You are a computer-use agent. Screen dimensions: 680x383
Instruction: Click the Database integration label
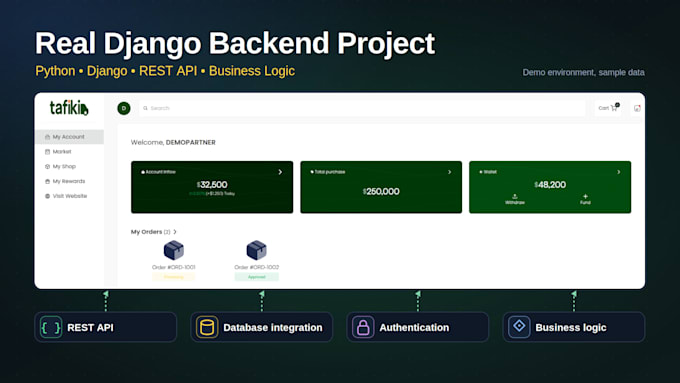(x=273, y=327)
